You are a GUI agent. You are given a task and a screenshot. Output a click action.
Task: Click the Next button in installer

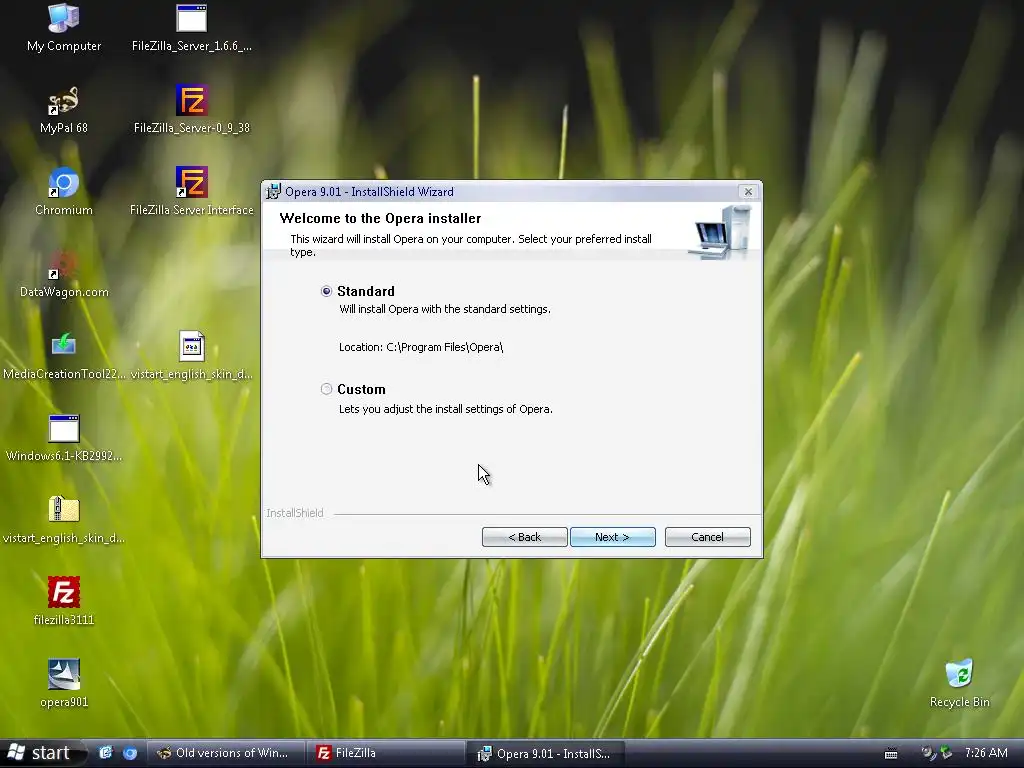click(613, 537)
